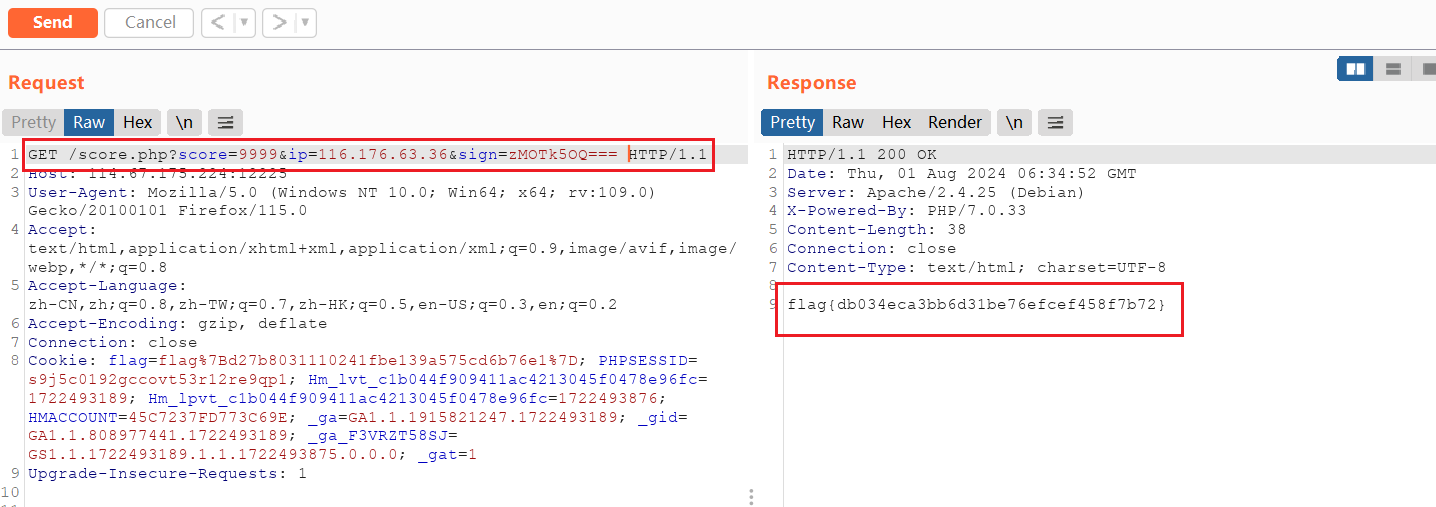Open history dropdown next to back arrow

click(x=245, y=22)
